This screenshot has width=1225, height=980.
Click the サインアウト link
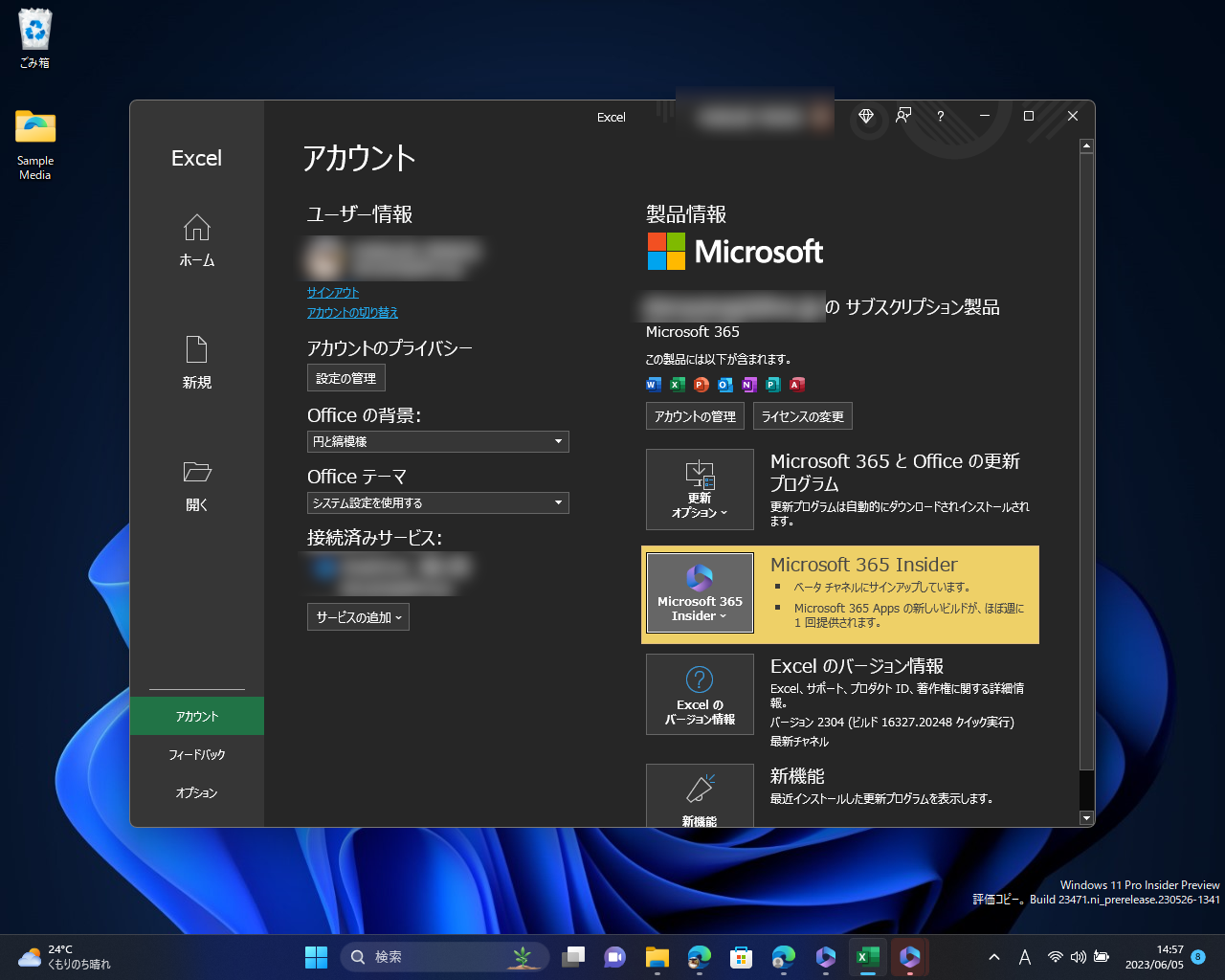pyautogui.click(x=332, y=292)
